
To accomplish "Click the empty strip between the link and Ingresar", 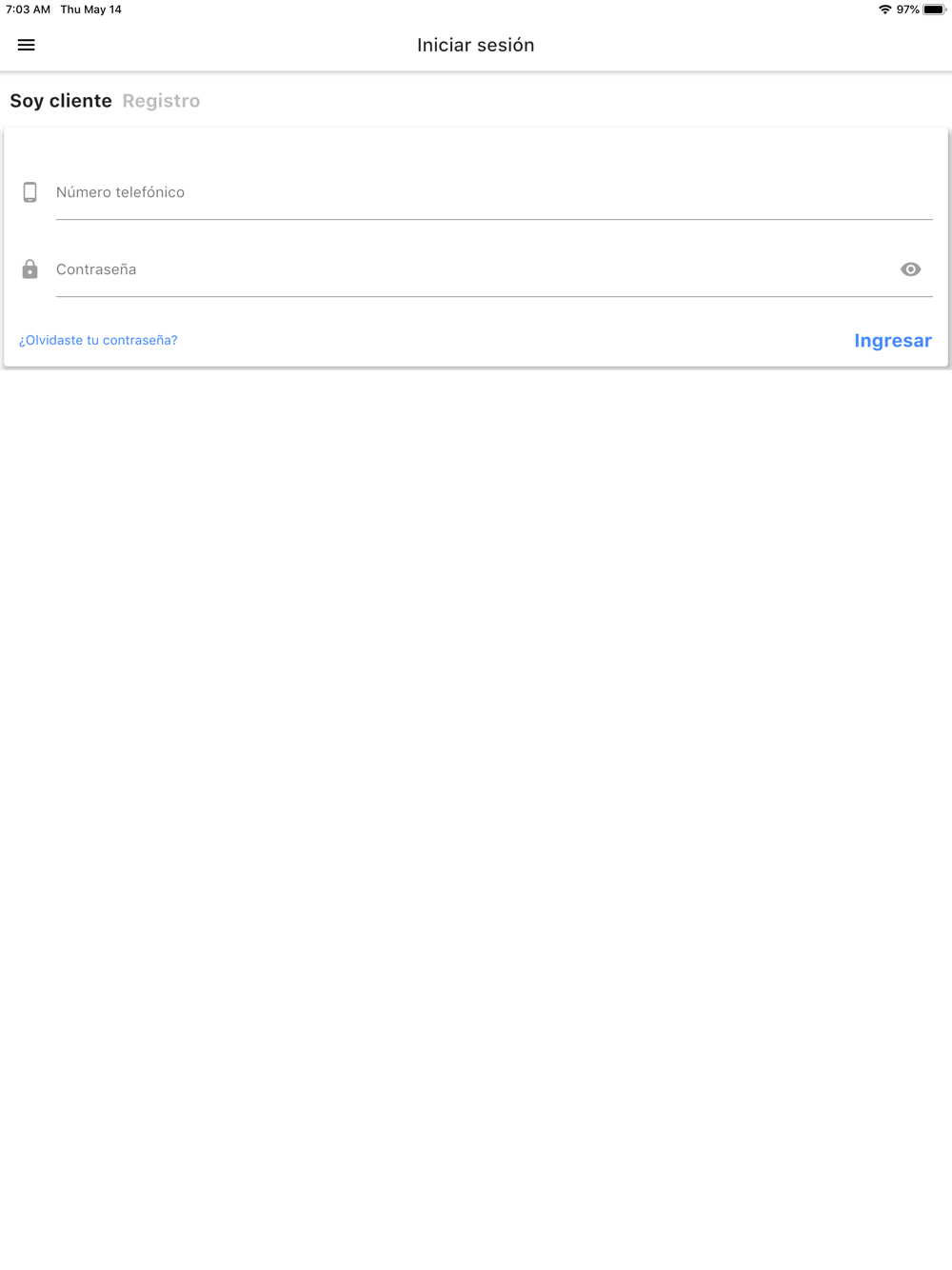I will tap(515, 340).
